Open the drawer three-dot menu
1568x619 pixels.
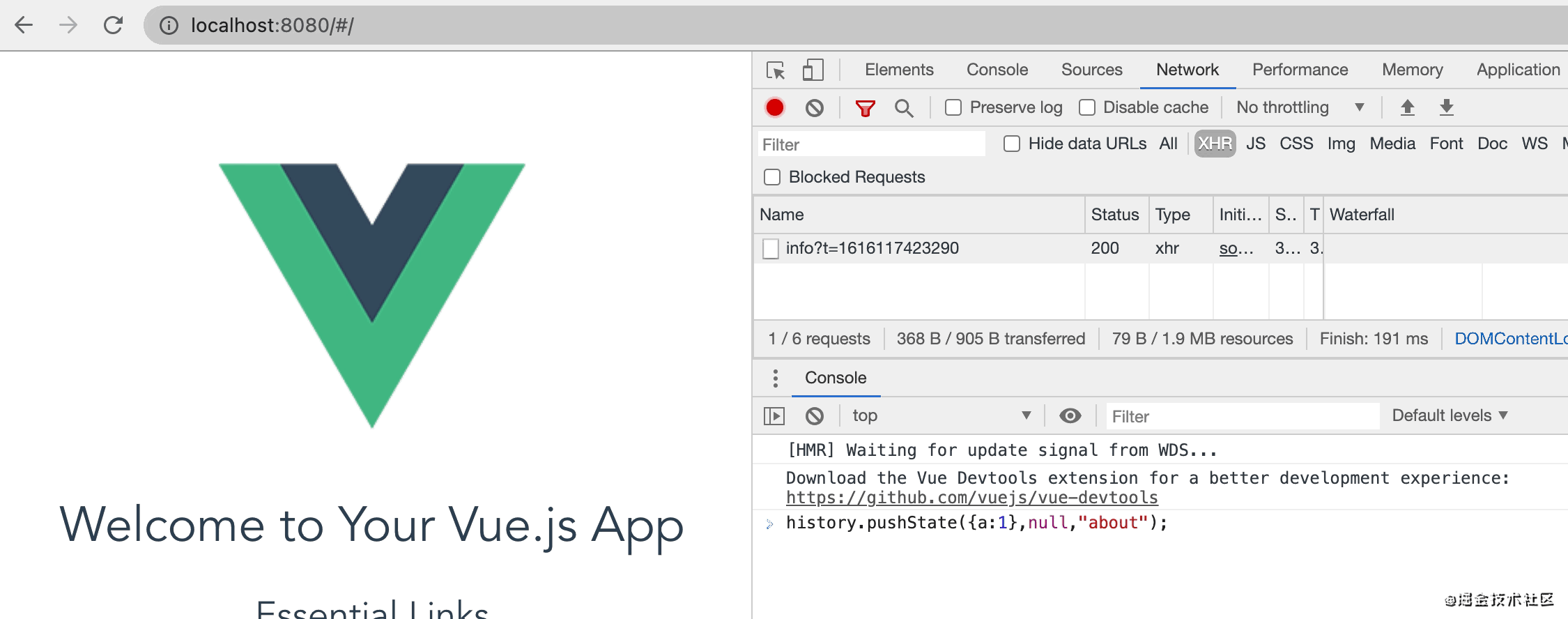pos(775,378)
